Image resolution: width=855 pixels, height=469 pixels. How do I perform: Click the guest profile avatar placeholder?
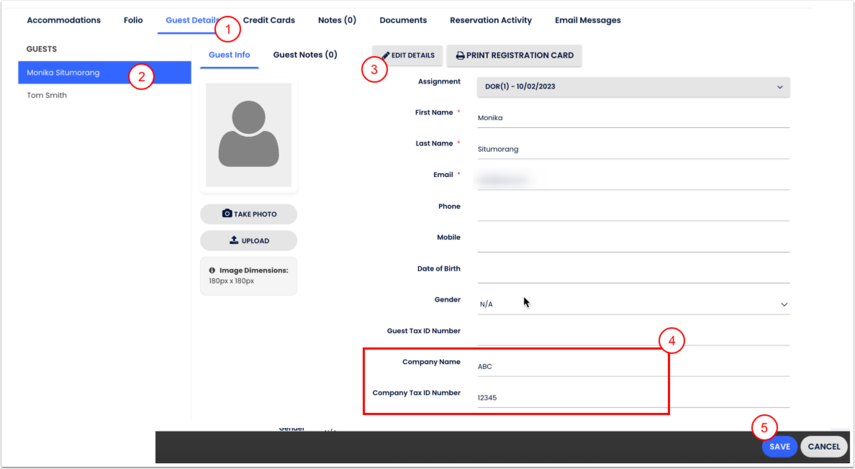point(248,135)
